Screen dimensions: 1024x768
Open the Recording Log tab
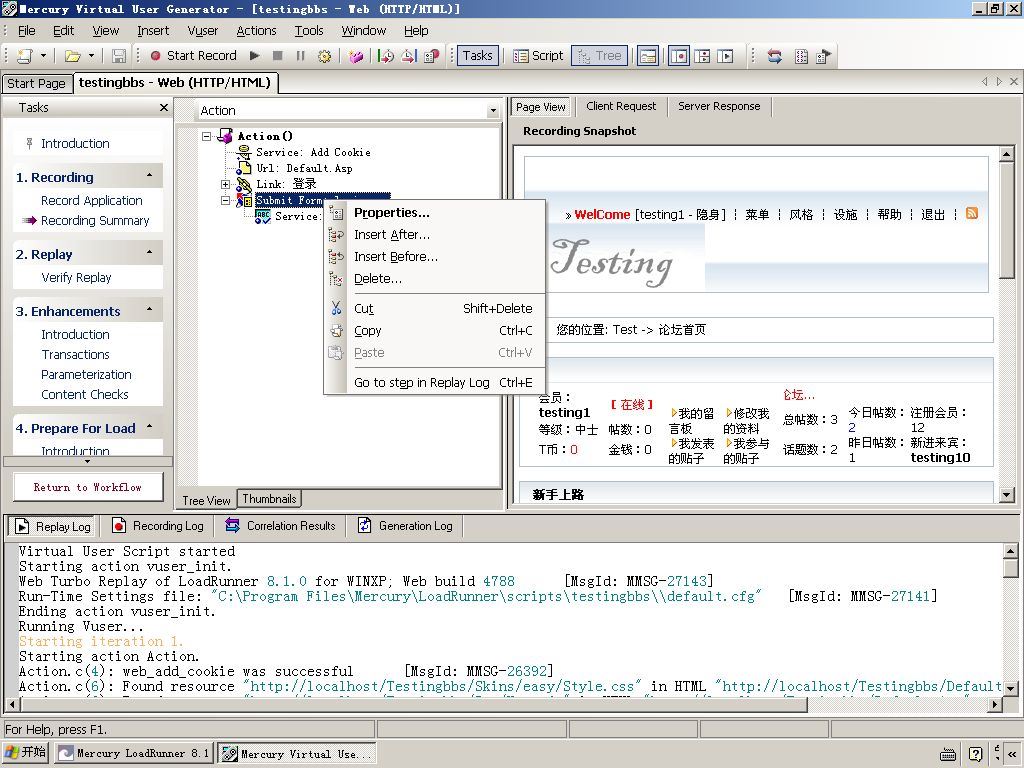[x=159, y=526]
